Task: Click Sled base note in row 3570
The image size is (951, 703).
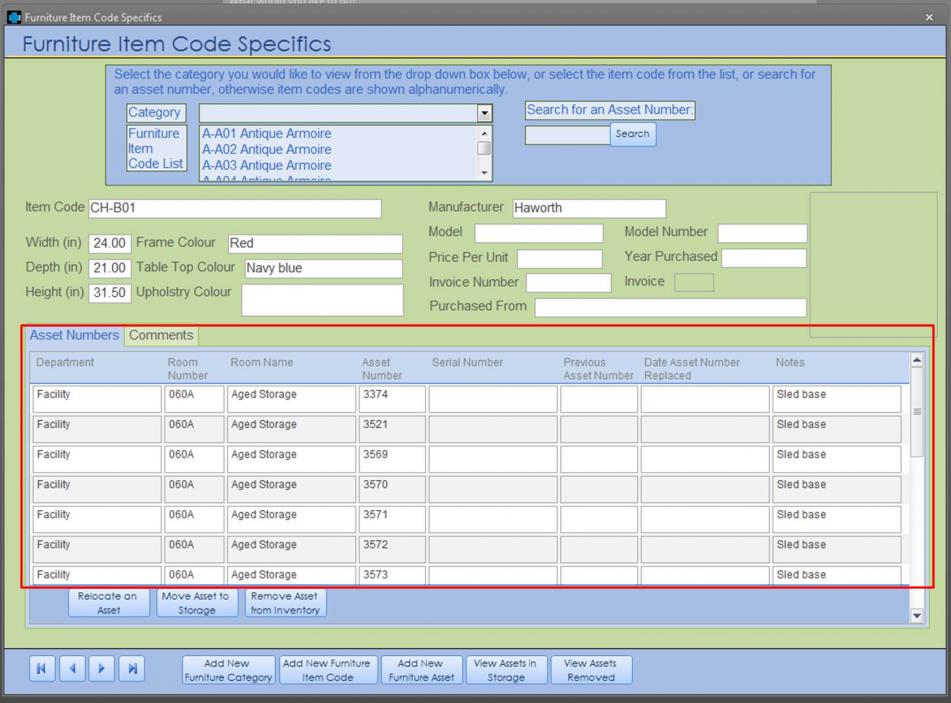Action: coord(836,489)
